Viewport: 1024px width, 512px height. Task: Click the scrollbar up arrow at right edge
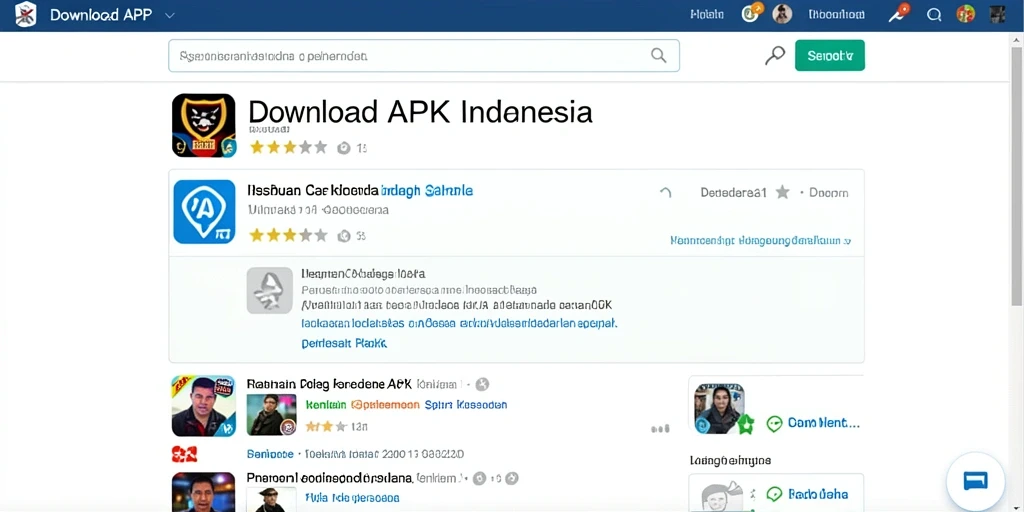coord(1017,39)
